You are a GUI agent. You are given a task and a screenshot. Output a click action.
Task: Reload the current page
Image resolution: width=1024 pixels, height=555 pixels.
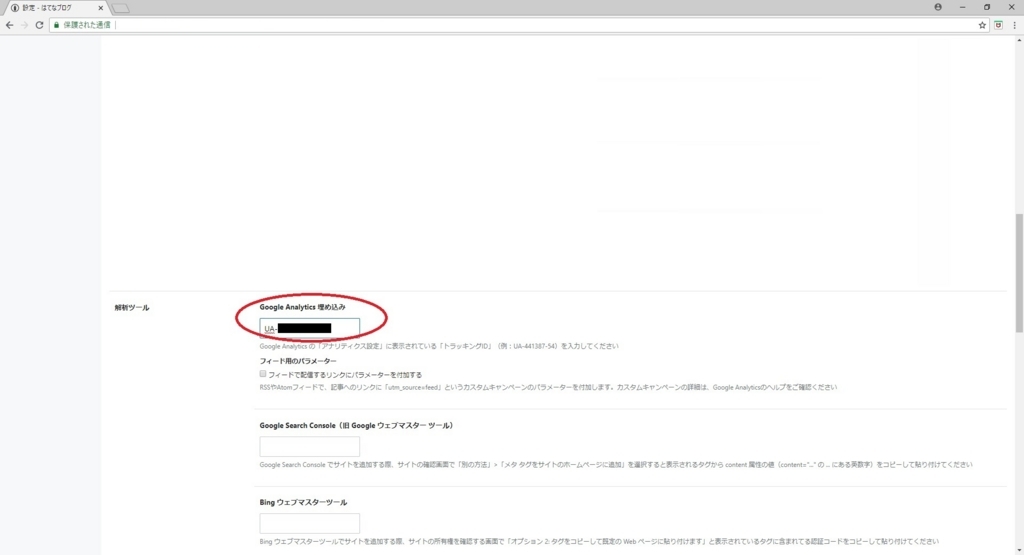(39, 25)
